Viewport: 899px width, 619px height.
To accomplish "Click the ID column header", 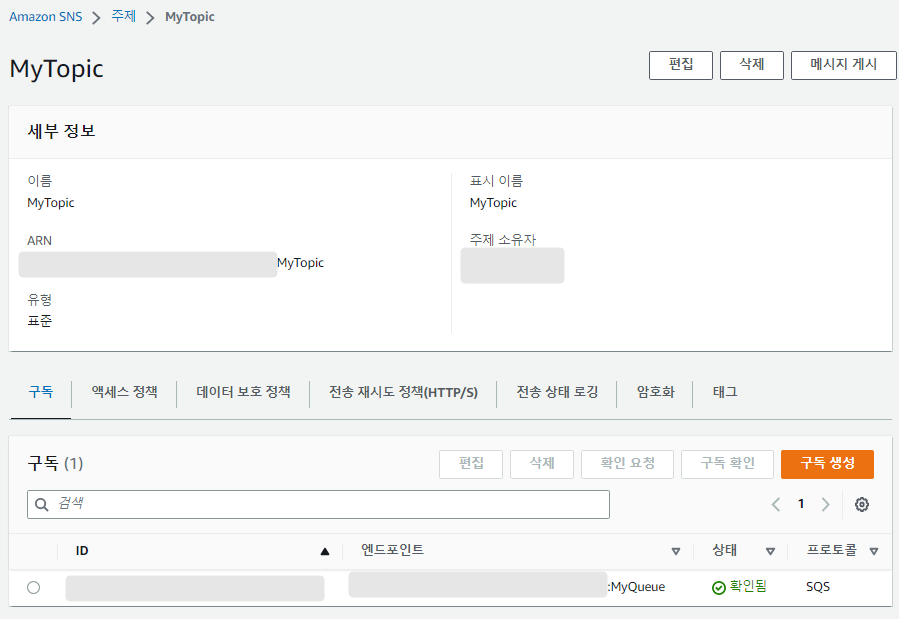I will pos(82,551).
